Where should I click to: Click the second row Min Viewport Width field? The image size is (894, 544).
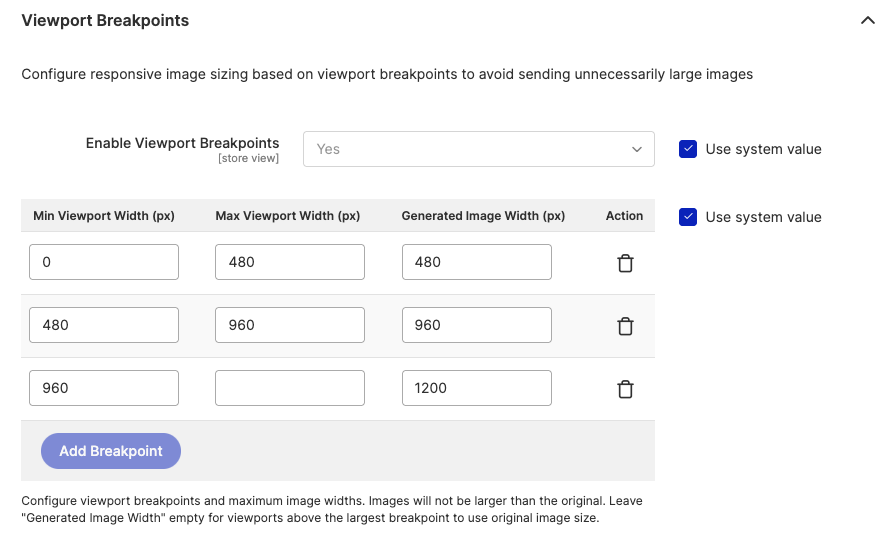tap(104, 325)
